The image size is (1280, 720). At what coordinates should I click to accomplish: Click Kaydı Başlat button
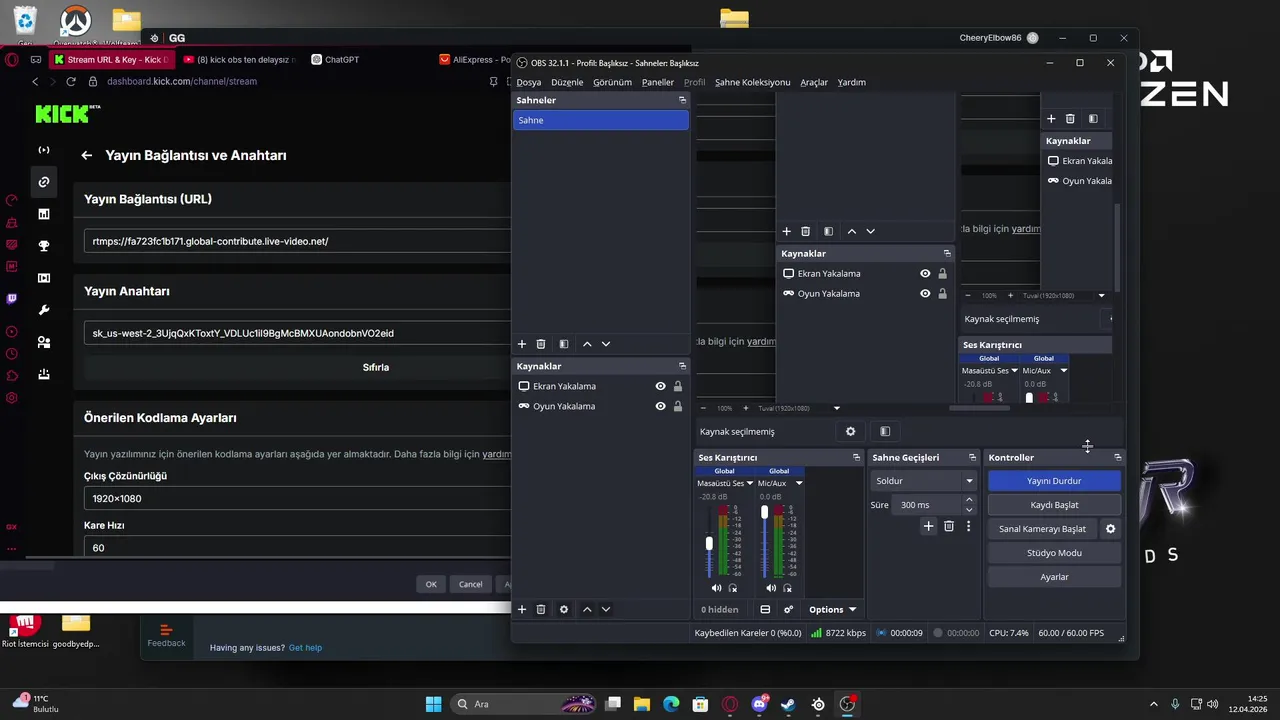click(1054, 505)
